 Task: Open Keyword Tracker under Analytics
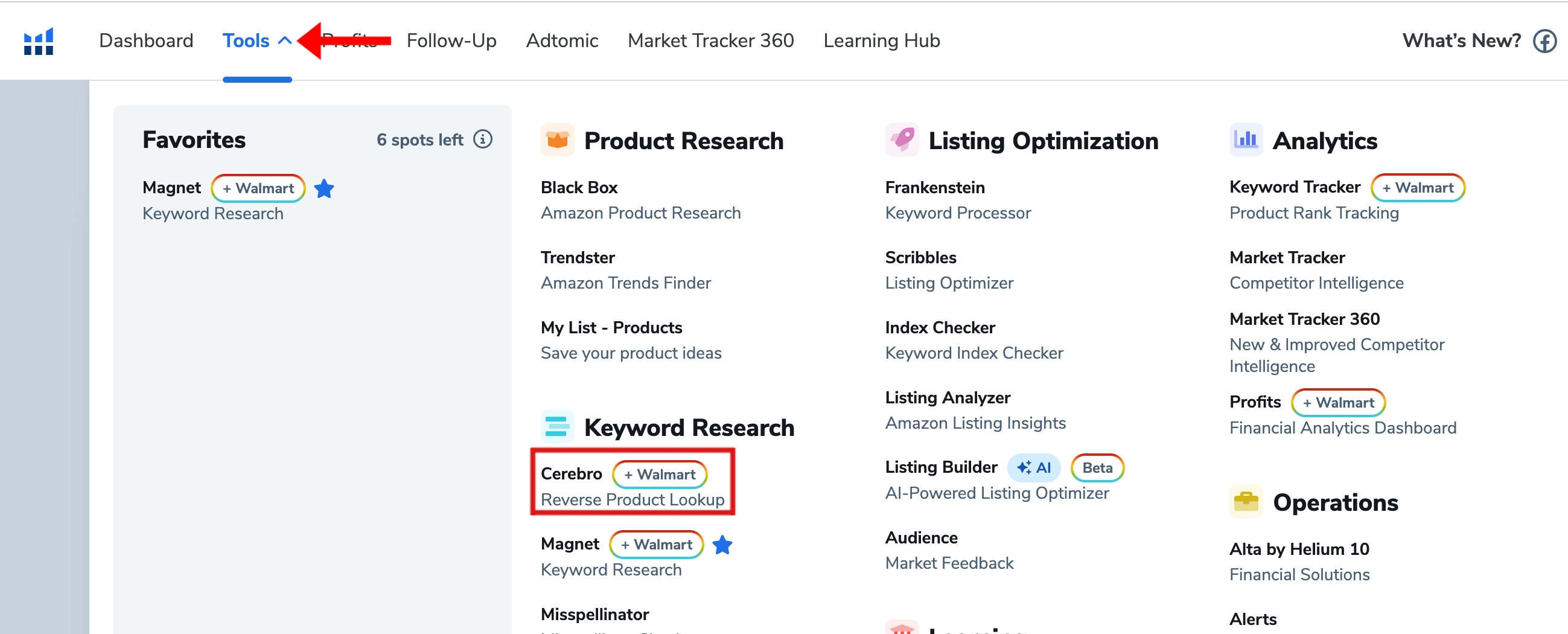(1294, 187)
